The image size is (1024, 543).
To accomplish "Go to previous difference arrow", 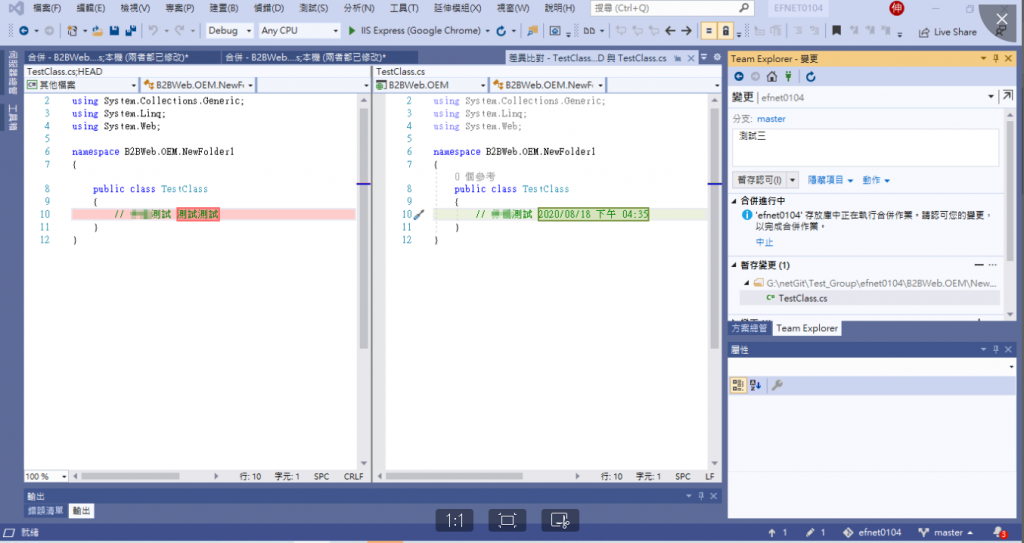I will [670, 31].
